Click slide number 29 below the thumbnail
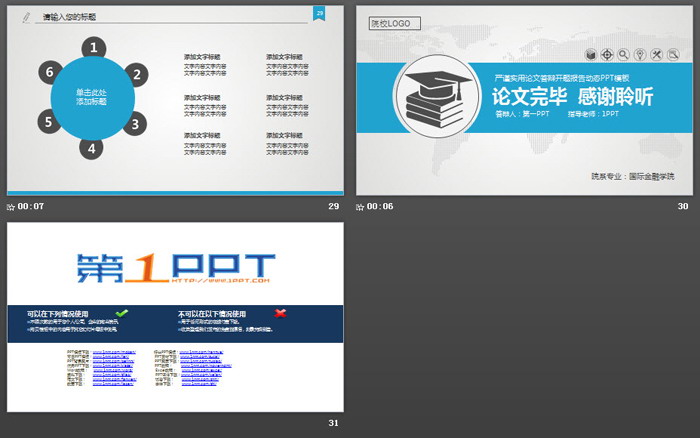 (333, 206)
